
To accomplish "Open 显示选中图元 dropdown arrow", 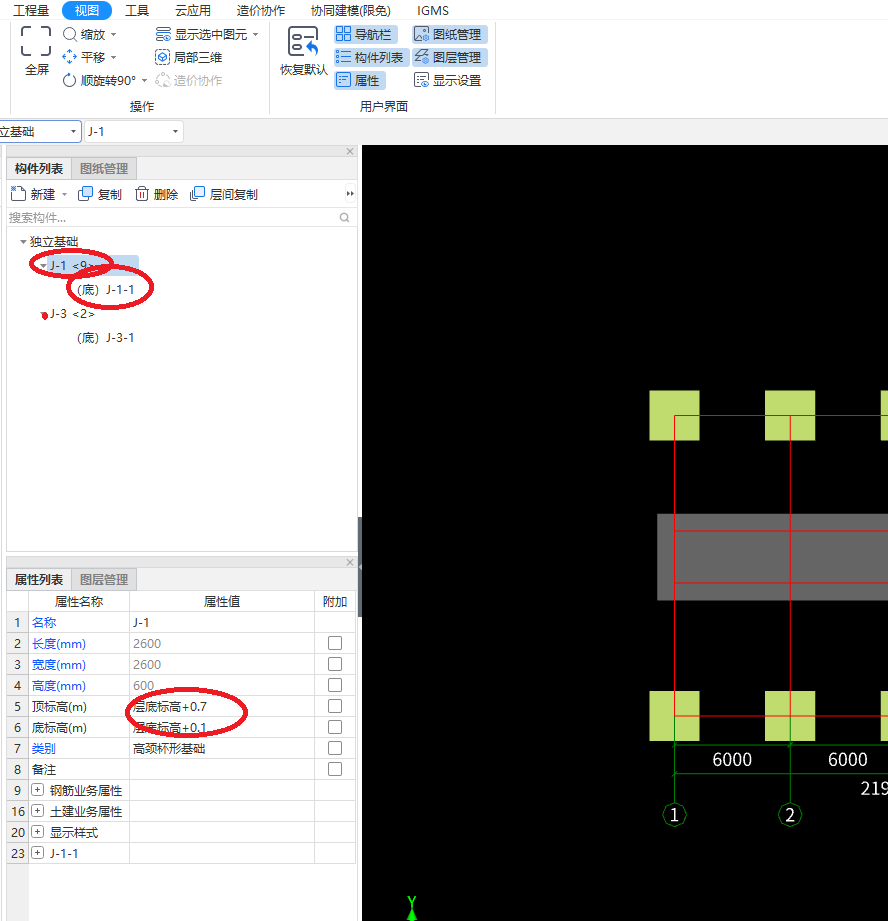I will tap(255, 35).
